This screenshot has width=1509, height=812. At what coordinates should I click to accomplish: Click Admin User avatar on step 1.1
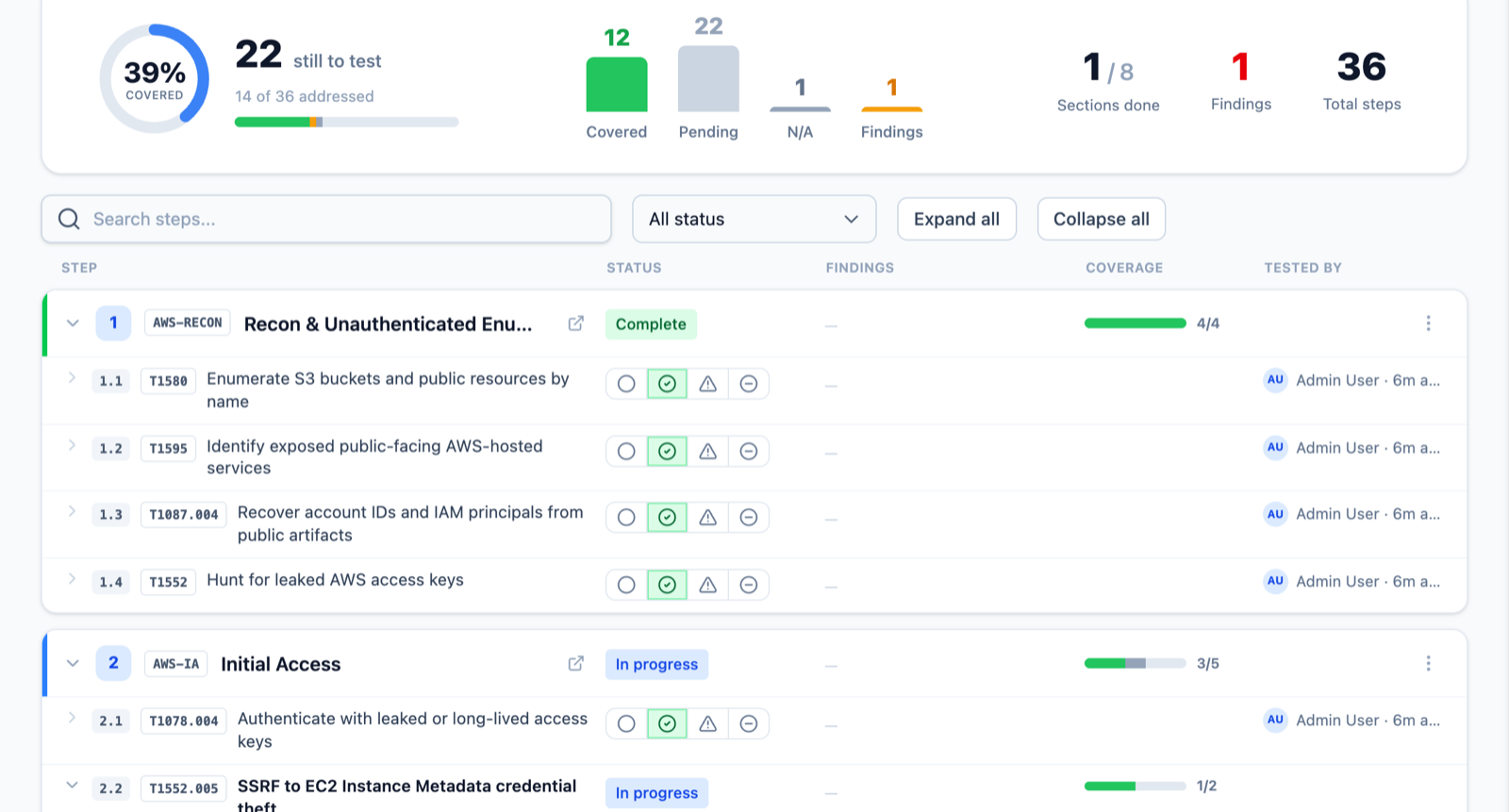(1275, 380)
